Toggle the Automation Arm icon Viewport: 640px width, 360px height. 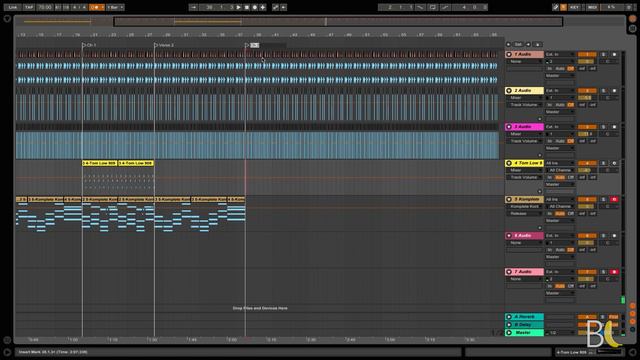(x=276, y=7)
